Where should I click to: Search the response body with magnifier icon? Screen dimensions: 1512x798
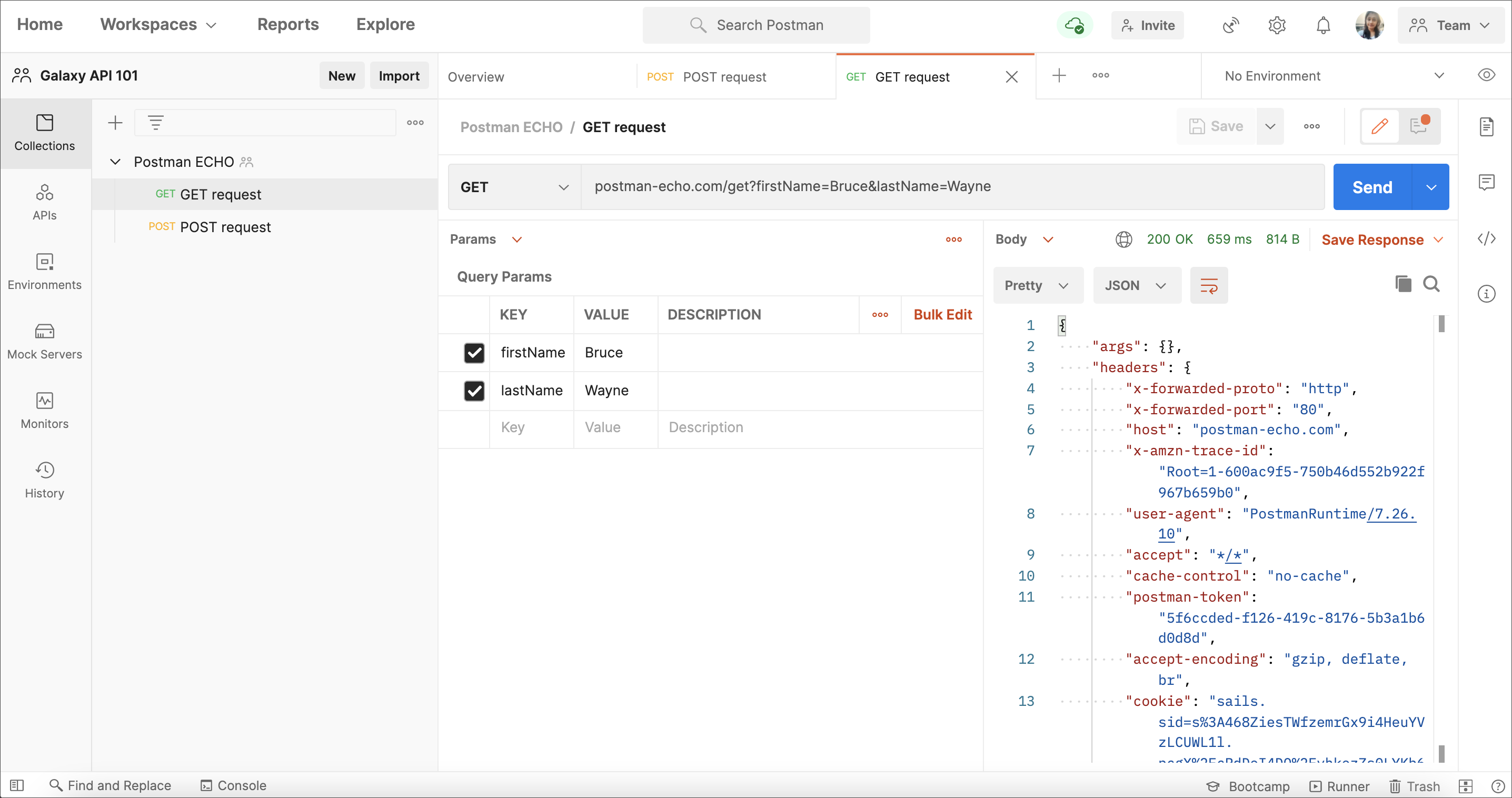coord(1431,284)
